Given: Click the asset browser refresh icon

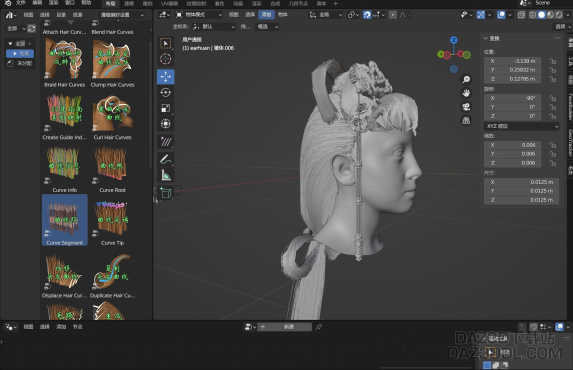Looking at the screenshot, I should pyautogui.click(x=31, y=28).
